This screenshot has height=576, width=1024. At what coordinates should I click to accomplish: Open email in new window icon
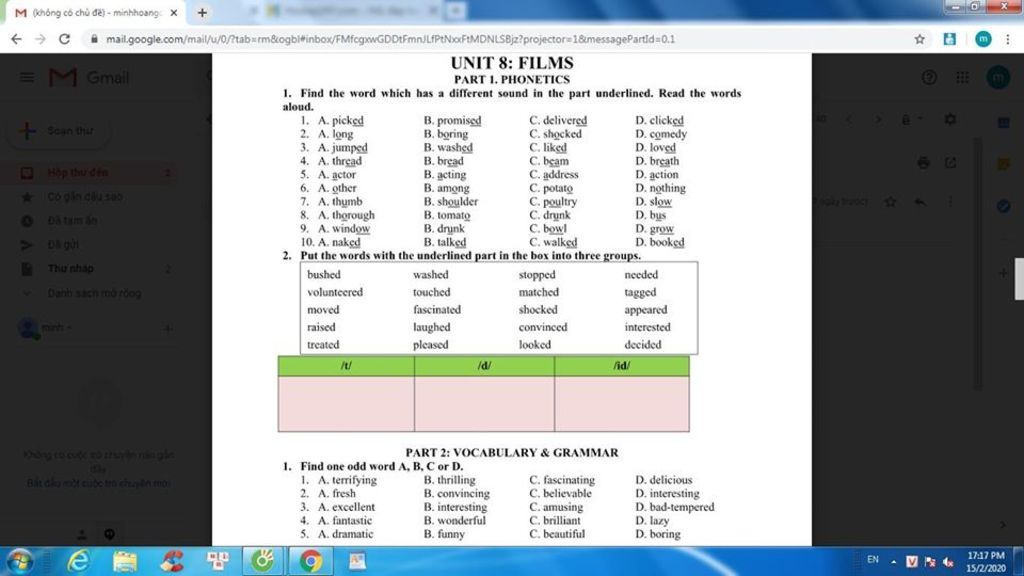tap(950, 163)
